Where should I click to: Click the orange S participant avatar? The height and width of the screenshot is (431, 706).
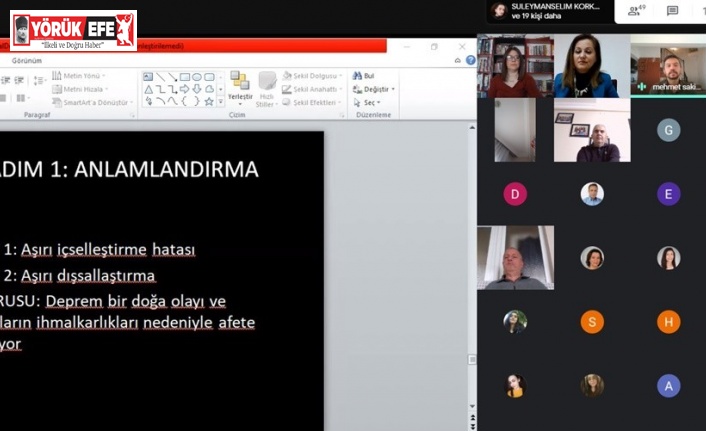coord(592,322)
